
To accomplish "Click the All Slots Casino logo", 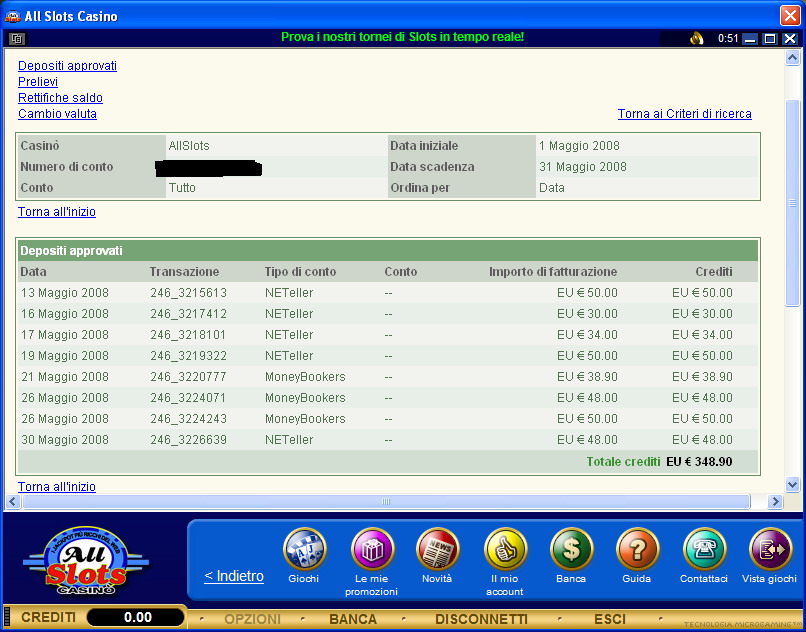I will pos(86,562).
